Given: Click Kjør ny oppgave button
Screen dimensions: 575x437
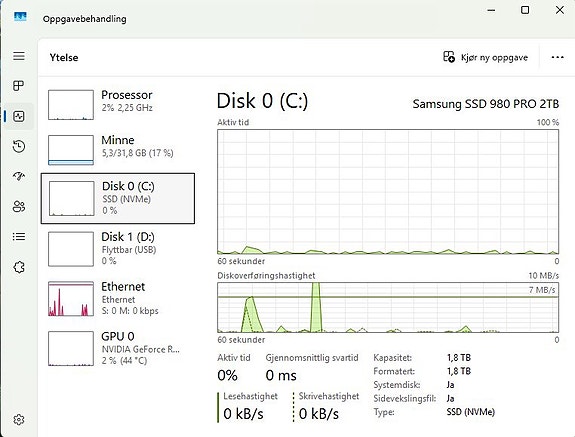Looking at the screenshot, I should pyautogui.click(x=485, y=57).
